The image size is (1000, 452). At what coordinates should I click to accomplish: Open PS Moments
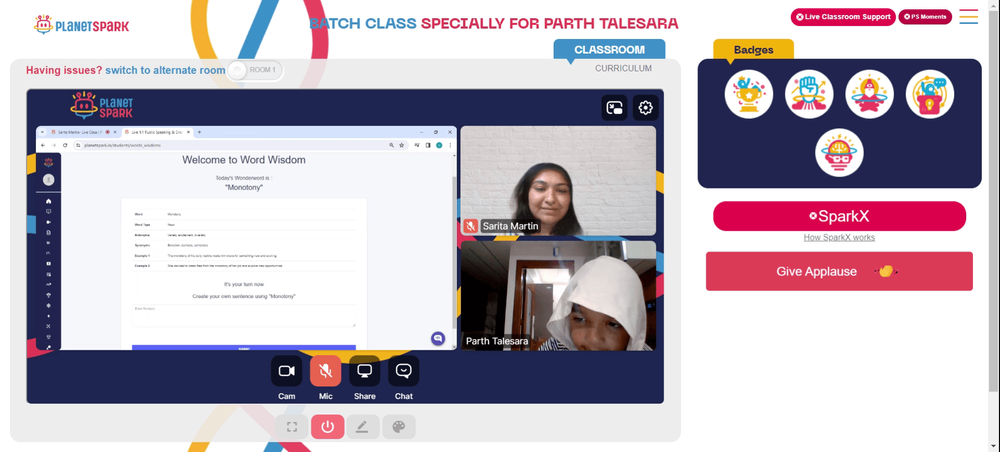click(925, 17)
